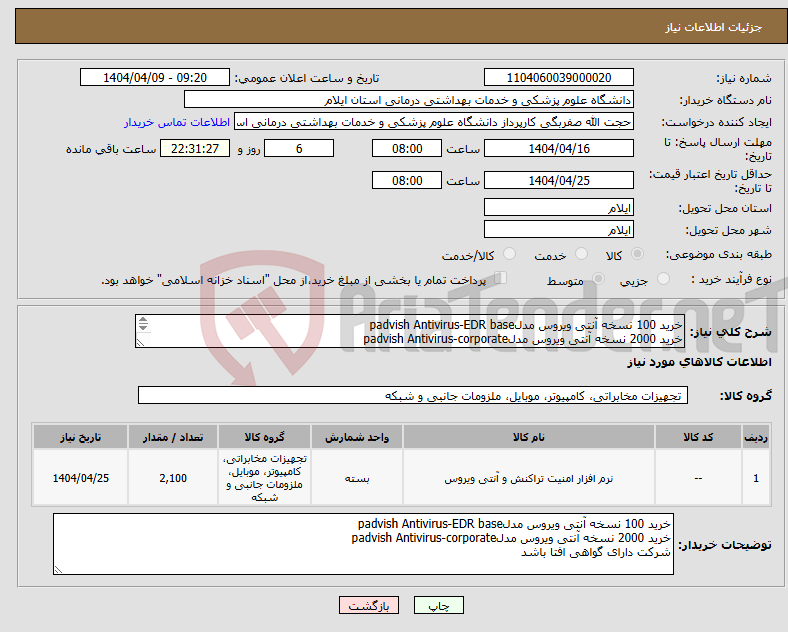Click the description box scroll down arrow
This screenshot has height=632, width=788.
(x=143, y=327)
